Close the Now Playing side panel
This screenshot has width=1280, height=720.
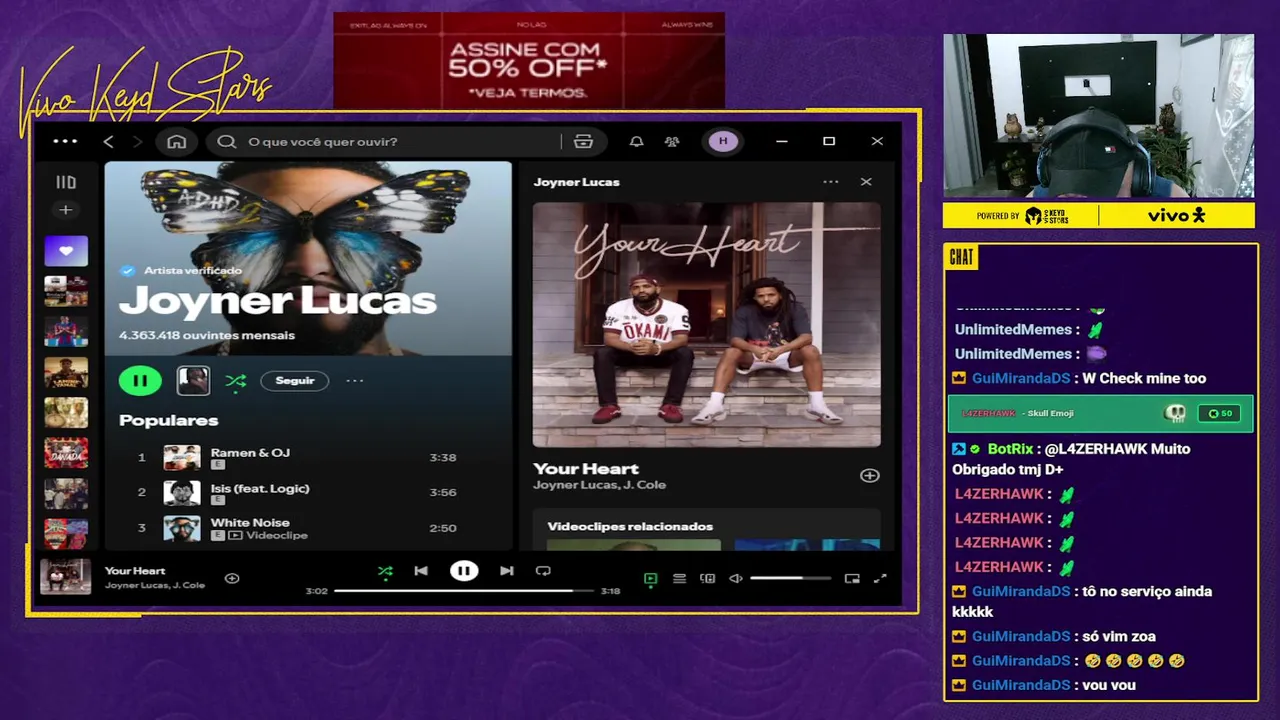coord(866,182)
